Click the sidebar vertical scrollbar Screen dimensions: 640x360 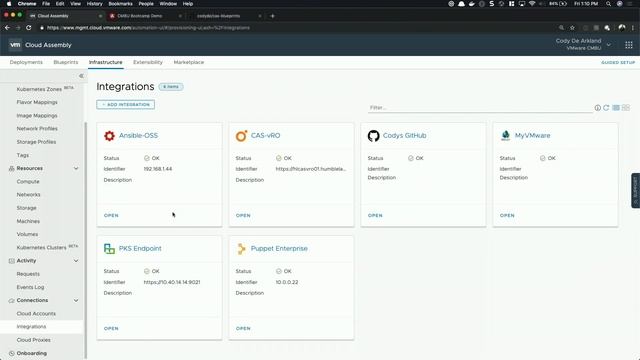(x=85, y=240)
